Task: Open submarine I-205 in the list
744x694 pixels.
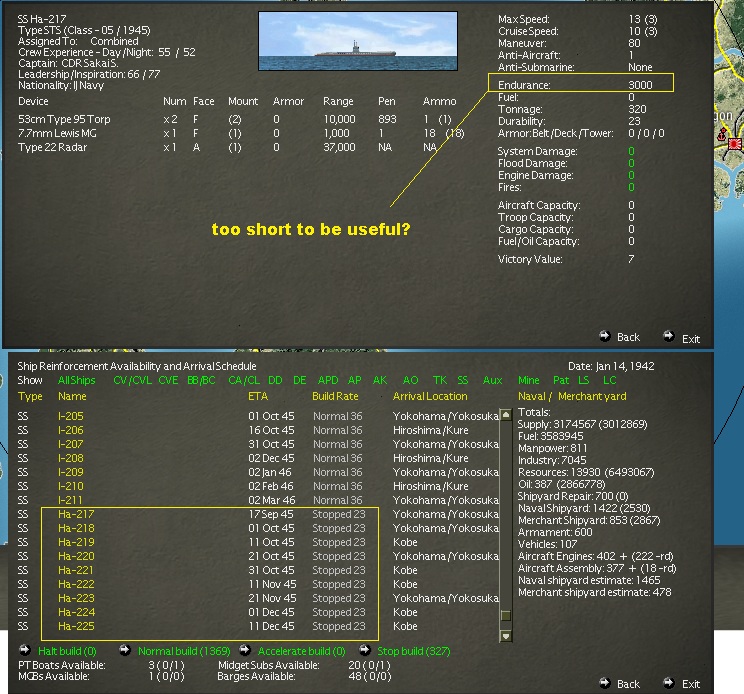Action: pos(71,416)
